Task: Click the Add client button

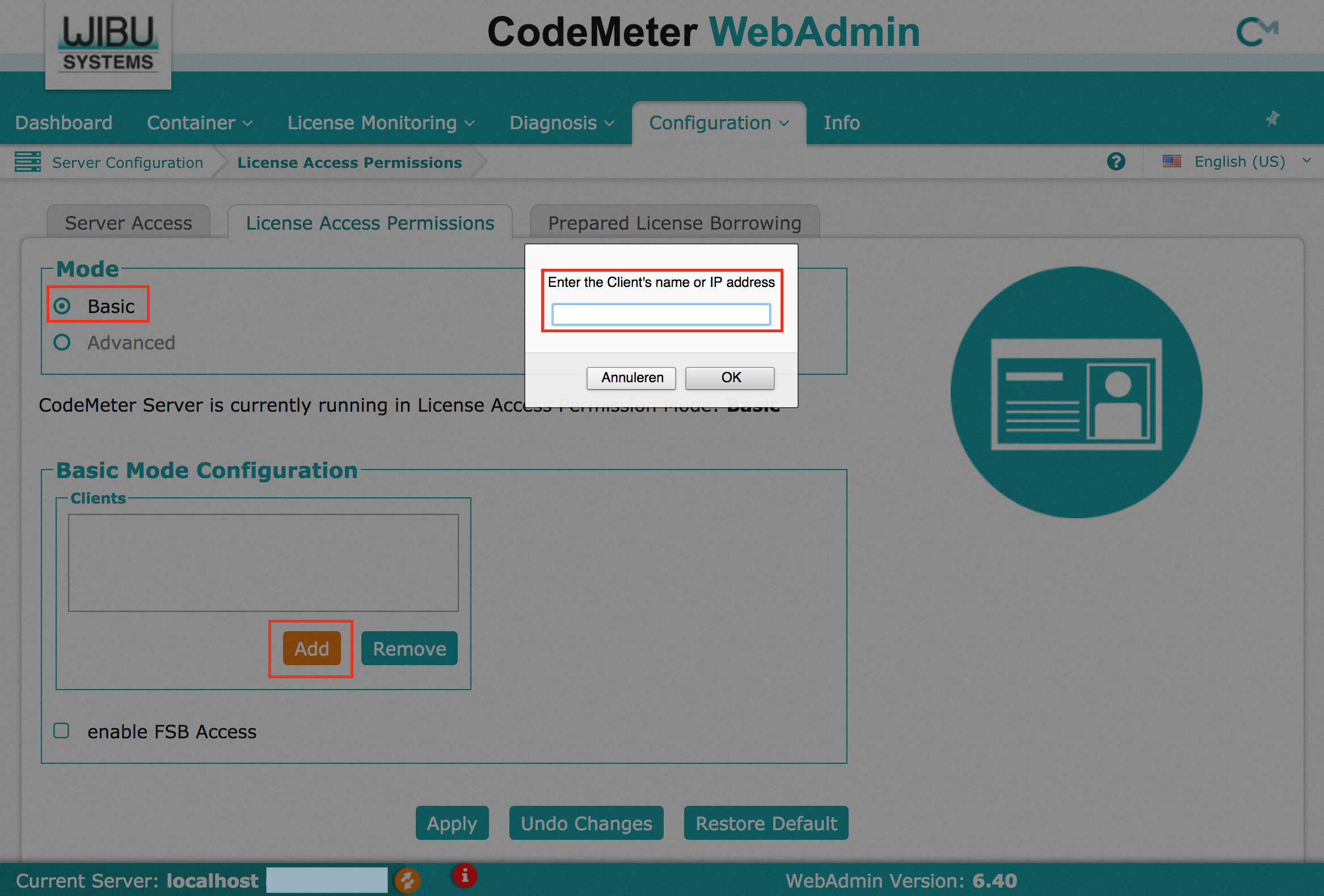Action: [x=311, y=648]
